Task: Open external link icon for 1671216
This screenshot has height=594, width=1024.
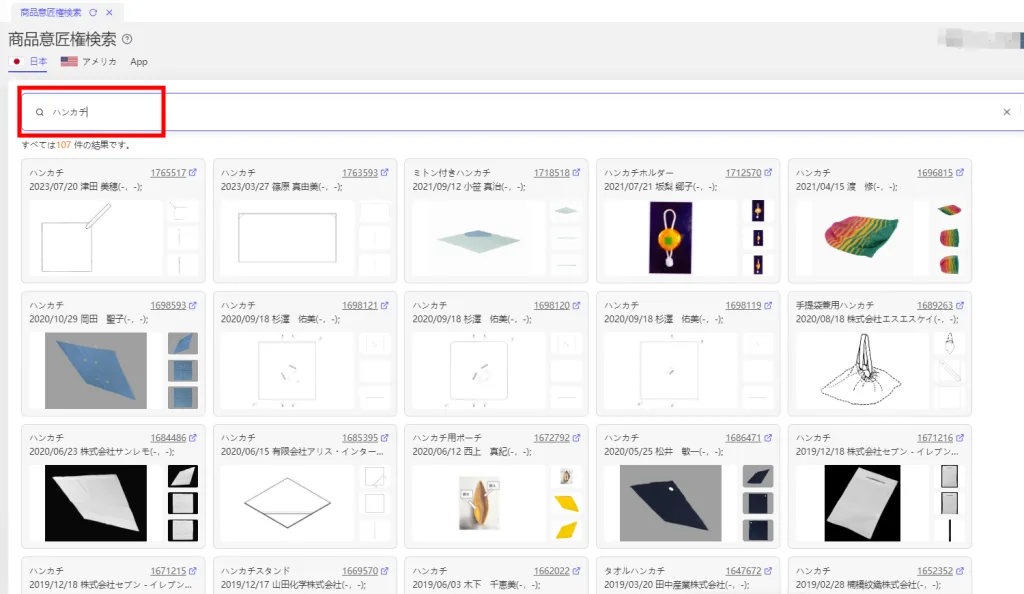Action: 959,438
